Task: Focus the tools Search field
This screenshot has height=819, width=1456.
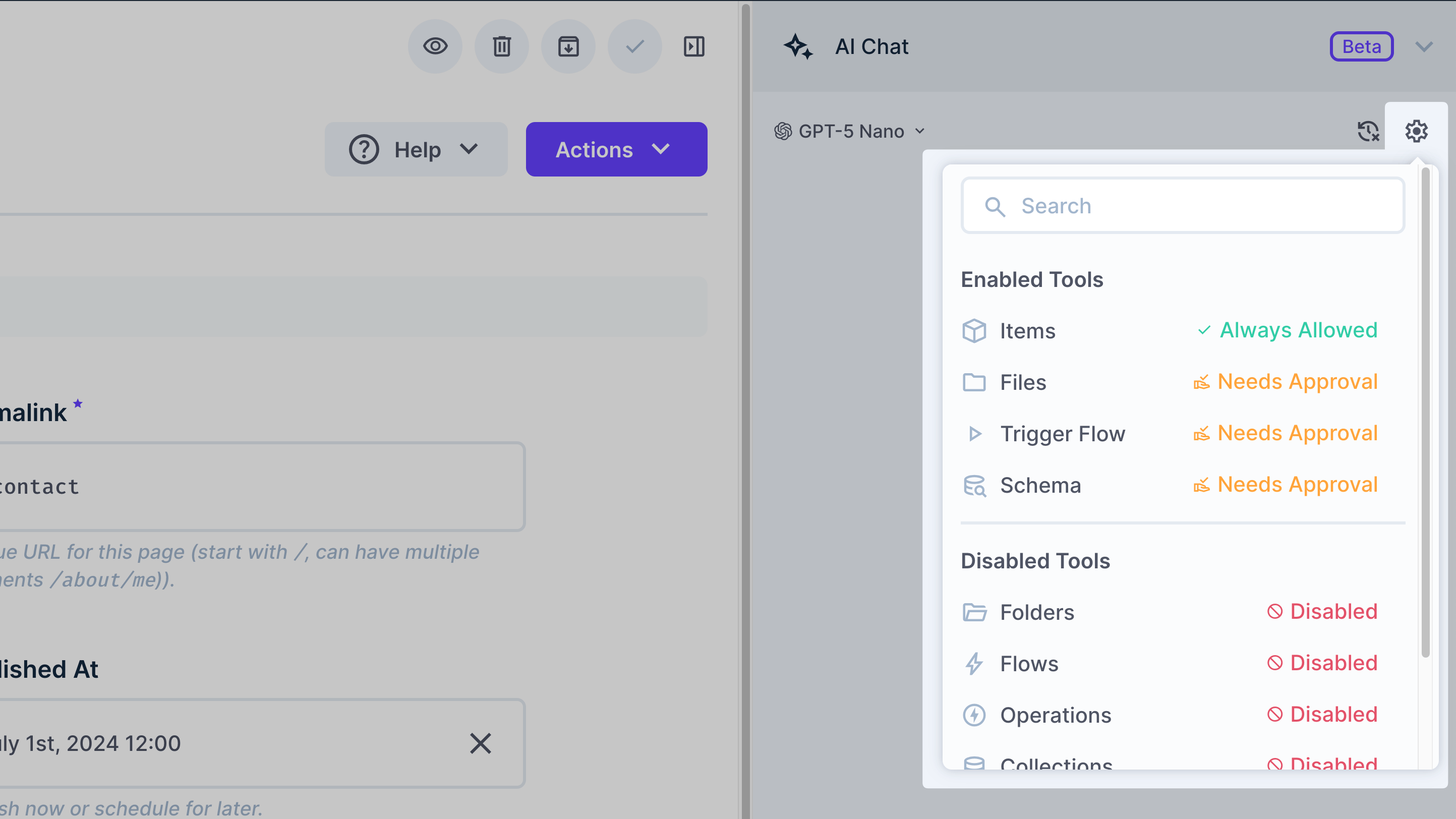Action: tap(1183, 206)
